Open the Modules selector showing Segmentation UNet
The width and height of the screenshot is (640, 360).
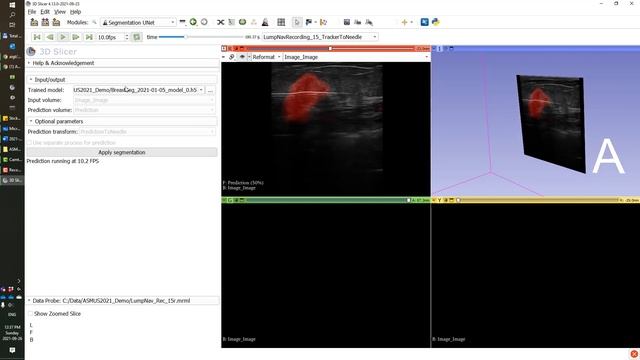tap(138, 22)
